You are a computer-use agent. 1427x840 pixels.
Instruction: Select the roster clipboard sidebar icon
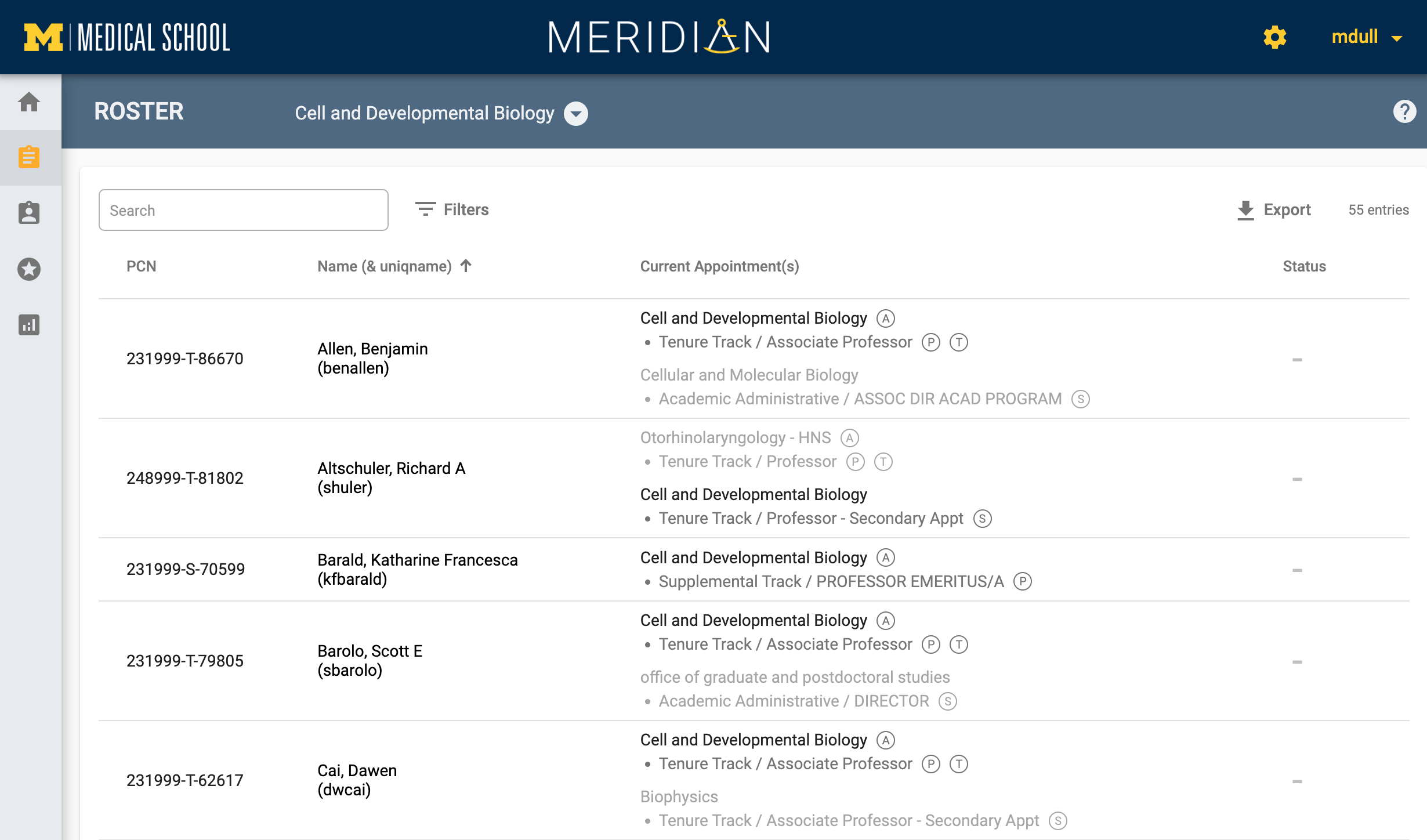coord(29,157)
